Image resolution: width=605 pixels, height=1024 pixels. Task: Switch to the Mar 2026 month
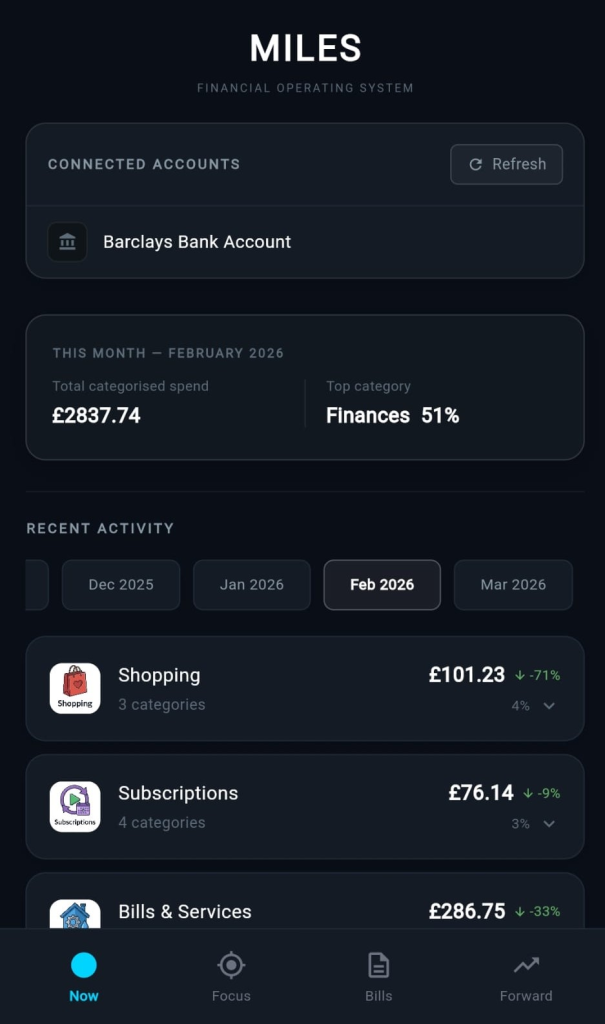point(513,585)
